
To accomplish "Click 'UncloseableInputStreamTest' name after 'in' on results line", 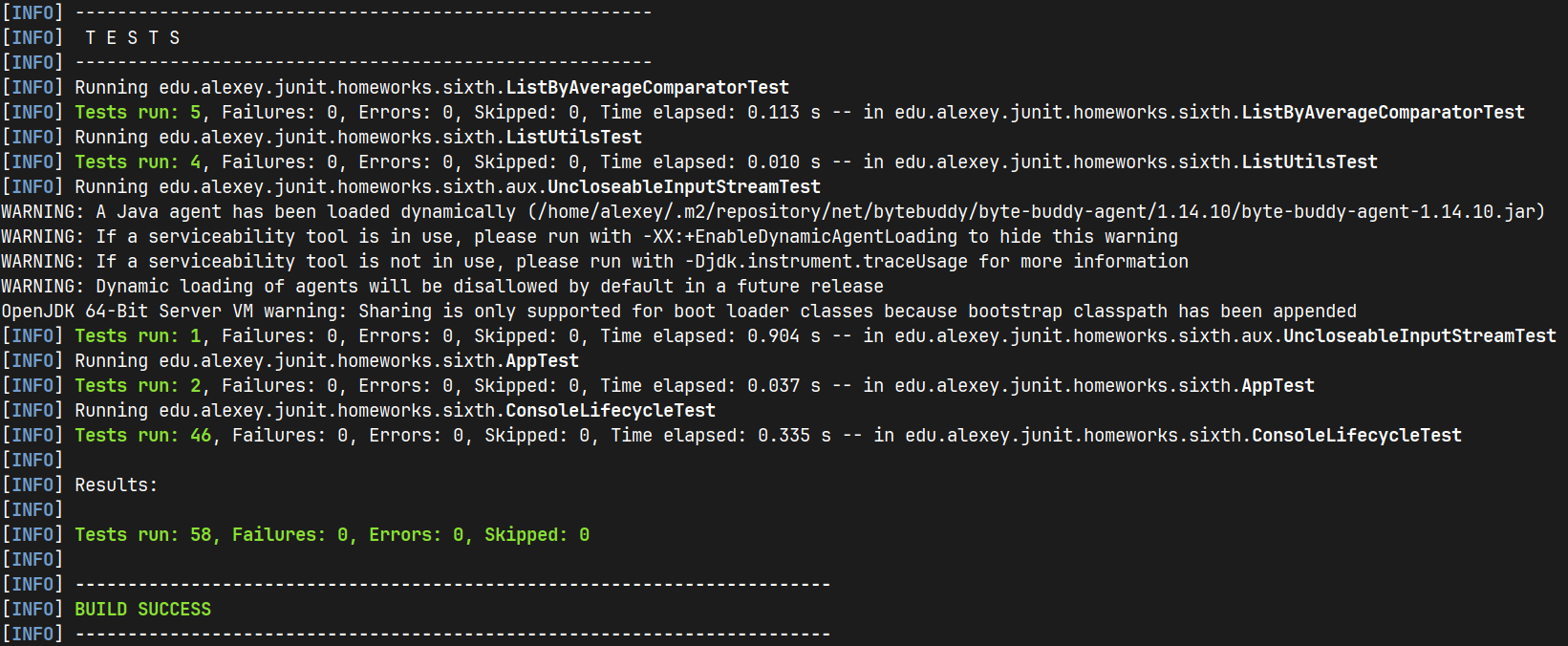I will (1420, 336).
